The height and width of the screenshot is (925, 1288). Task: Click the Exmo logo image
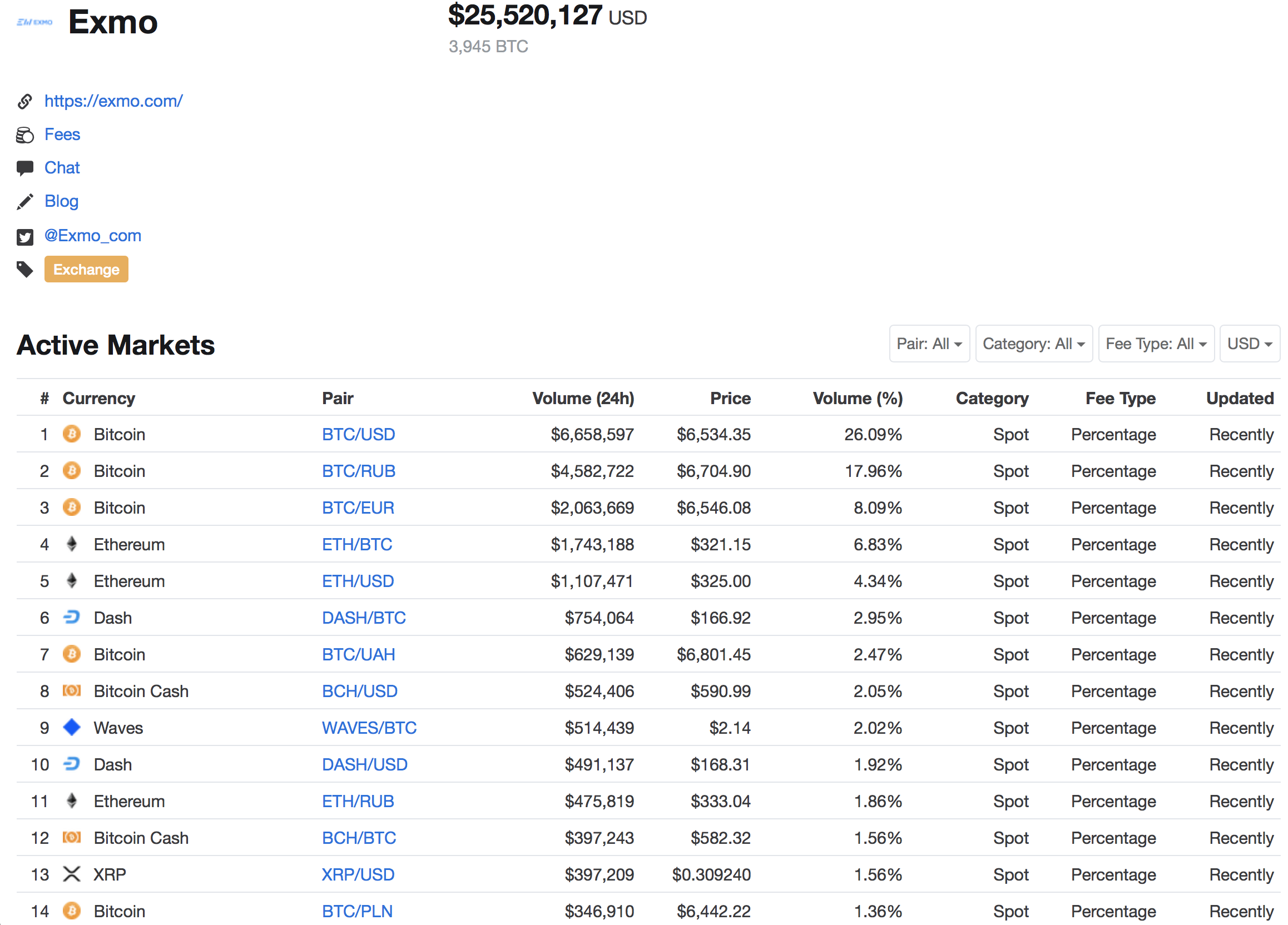(x=34, y=22)
